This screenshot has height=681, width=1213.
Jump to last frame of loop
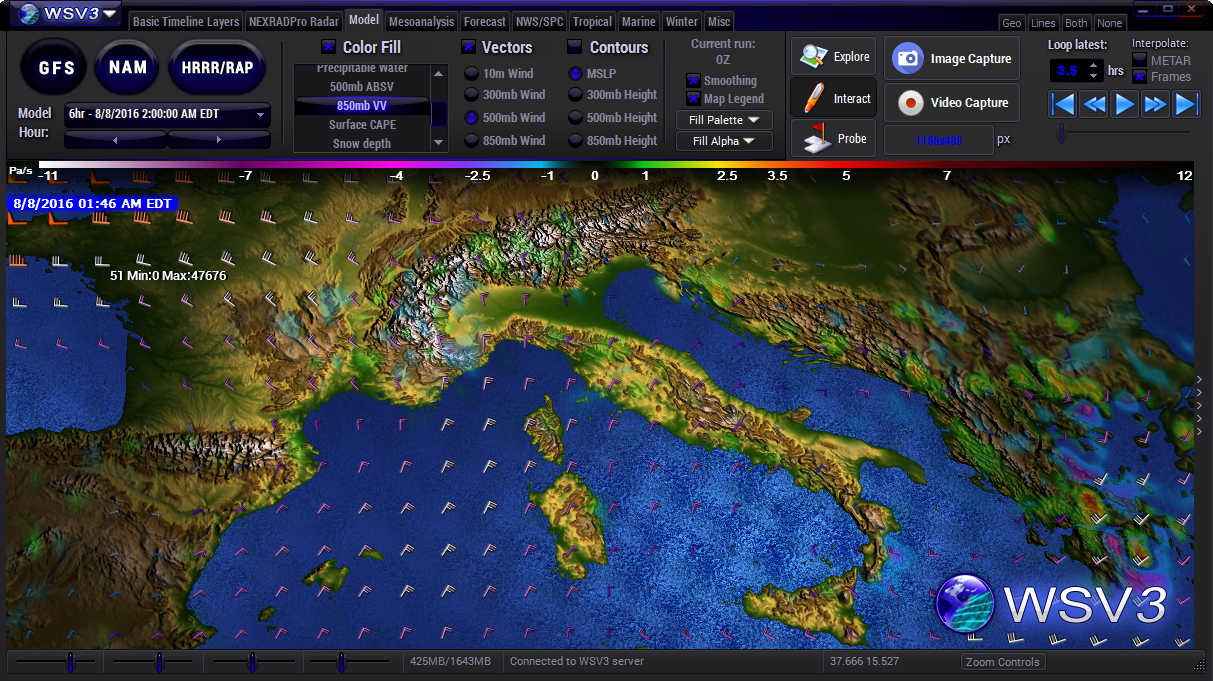1186,104
